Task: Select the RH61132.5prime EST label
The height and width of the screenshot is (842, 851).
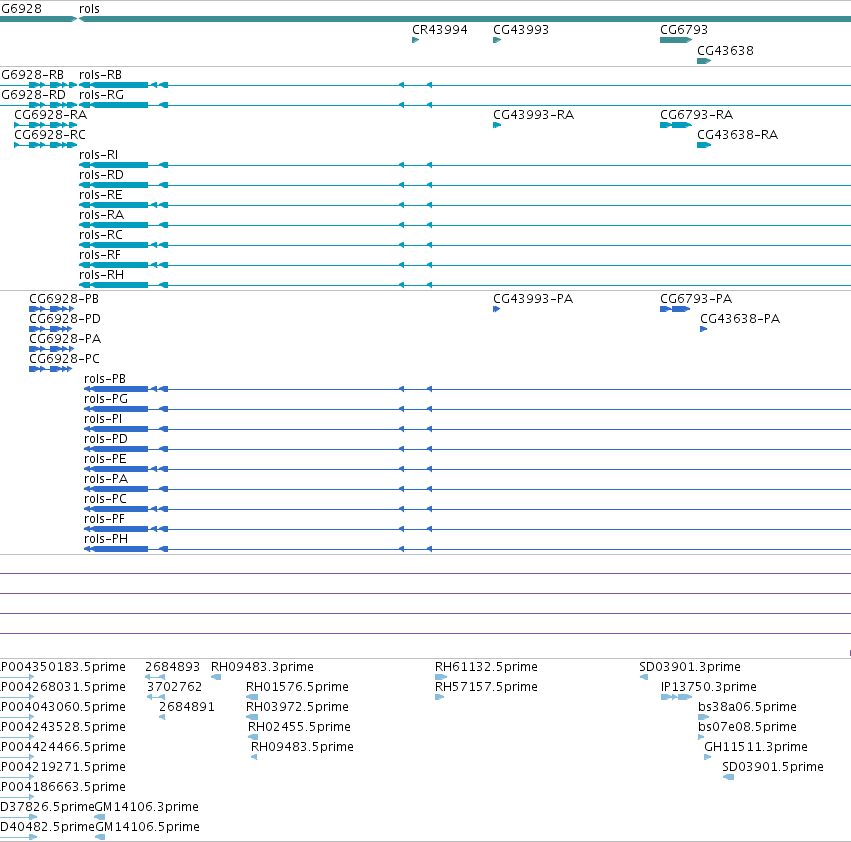Action: point(486,667)
